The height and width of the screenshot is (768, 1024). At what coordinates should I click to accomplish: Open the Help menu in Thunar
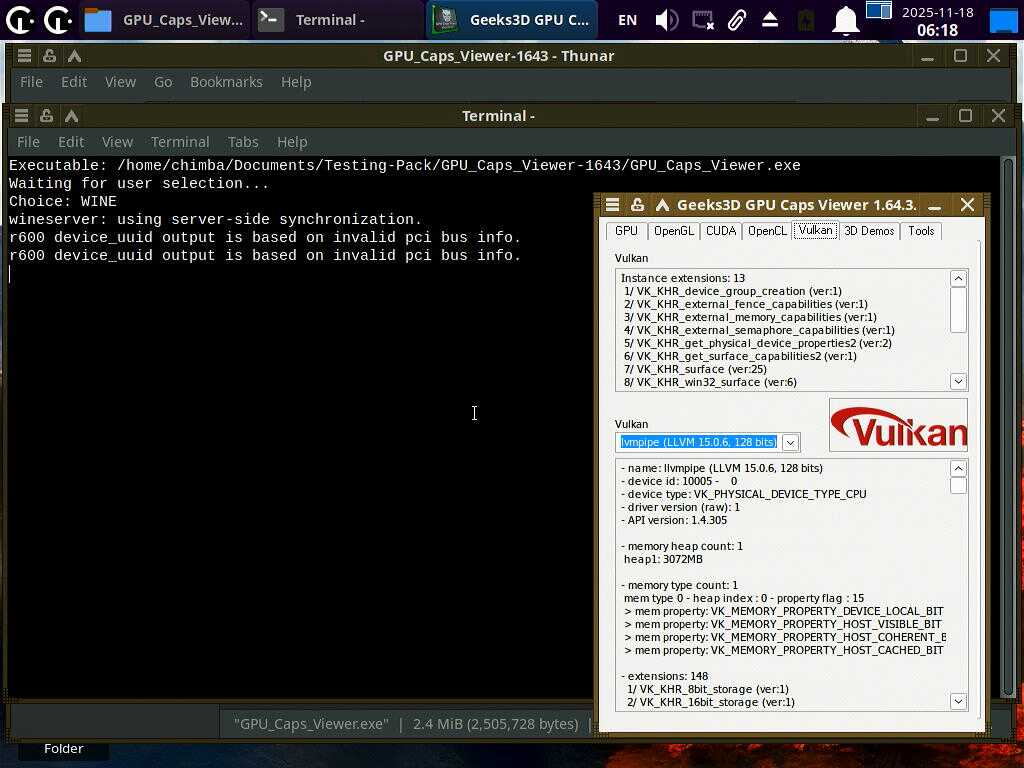point(296,82)
